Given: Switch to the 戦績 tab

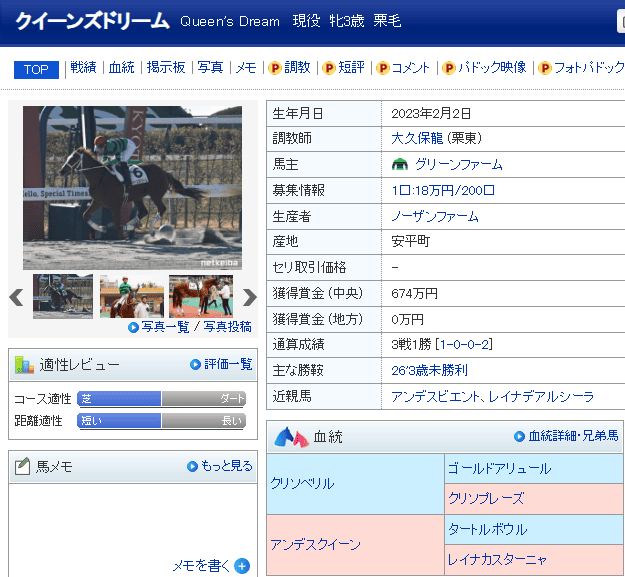Looking at the screenshot, I should click(x=83, y=67).
